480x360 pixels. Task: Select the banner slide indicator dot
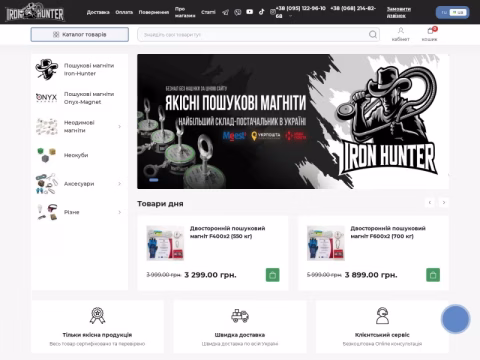coord(154,180)
